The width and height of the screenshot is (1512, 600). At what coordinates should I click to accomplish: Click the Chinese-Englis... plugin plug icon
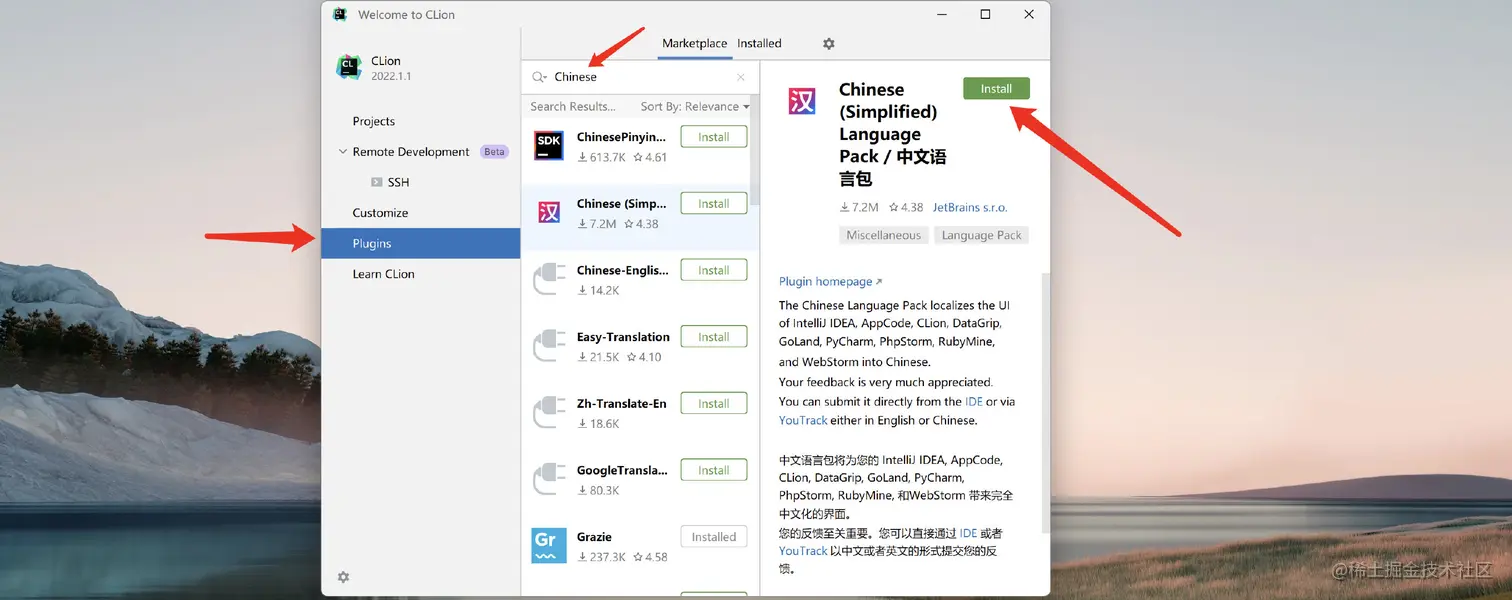pos(548,279)
